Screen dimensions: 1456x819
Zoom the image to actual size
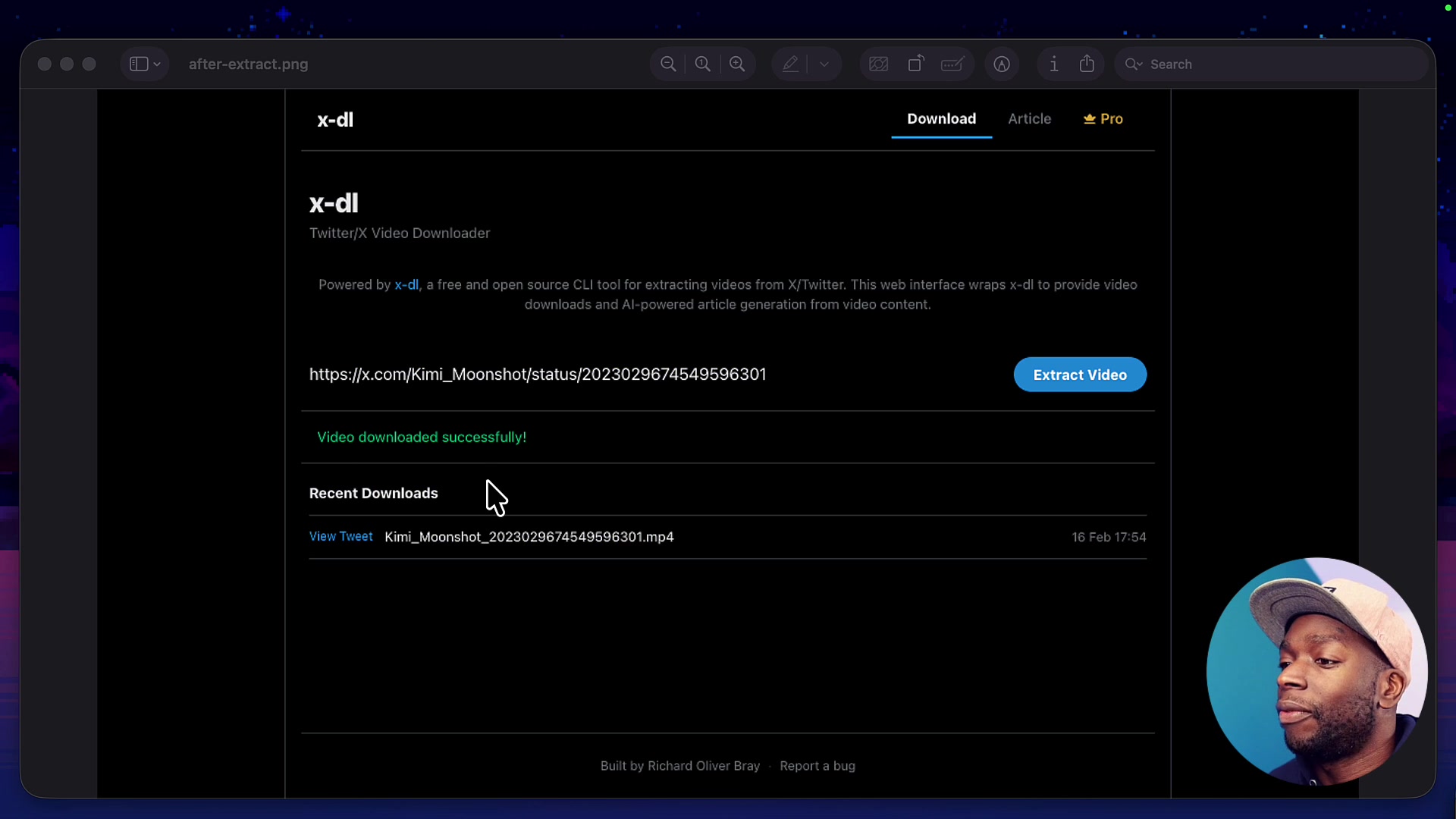point(703,64)
